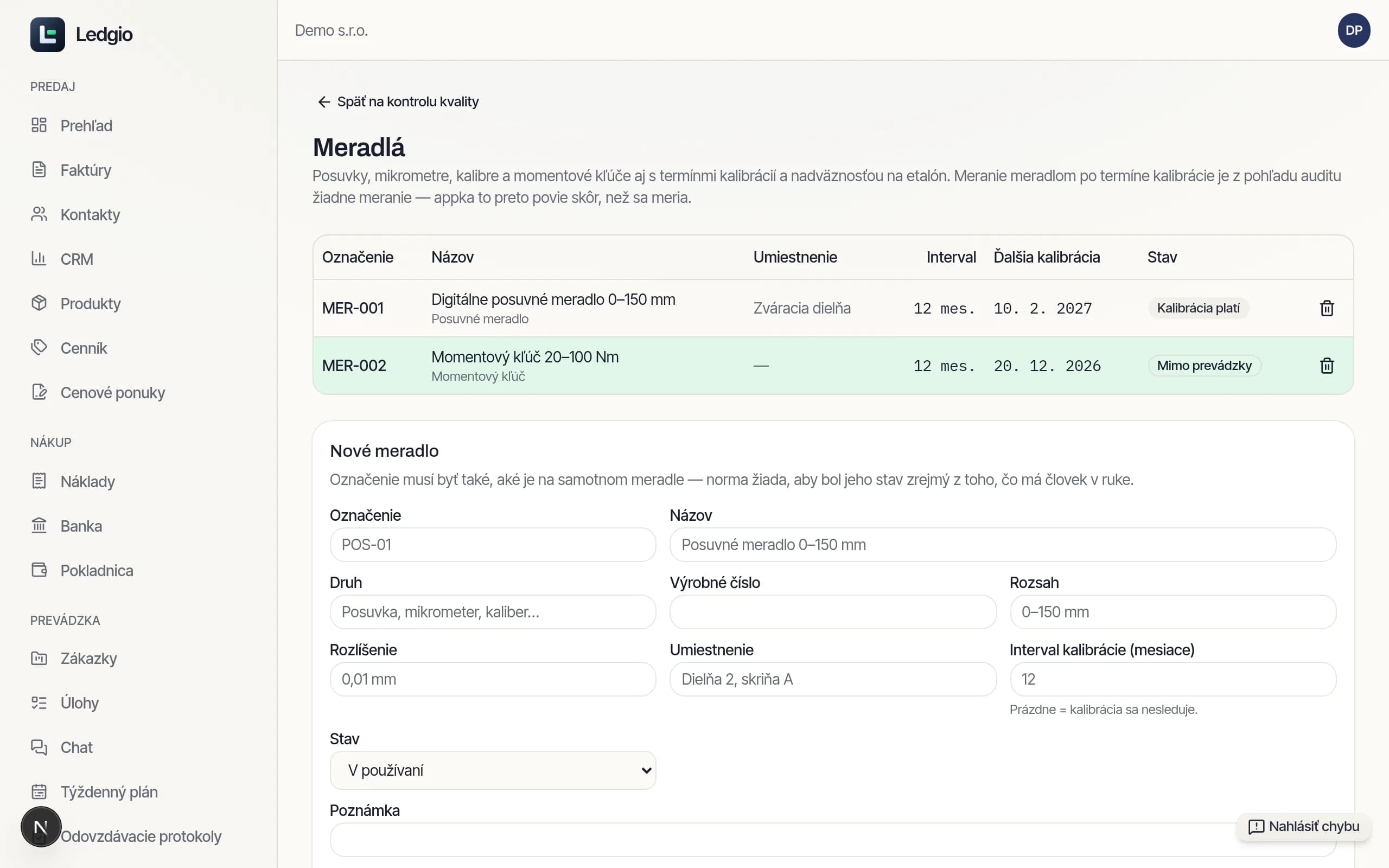The width and height of the screenshot is (1389, 868).
Task: Click the Produkty box icon
Action: point(39,303)
